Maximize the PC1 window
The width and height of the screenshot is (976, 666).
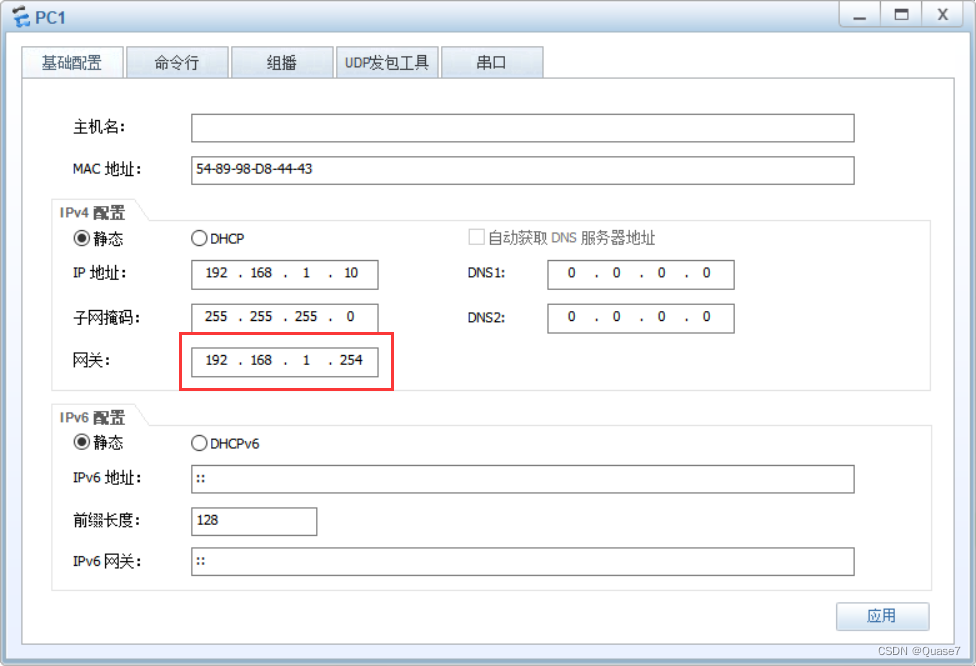[x=901, y=14]
